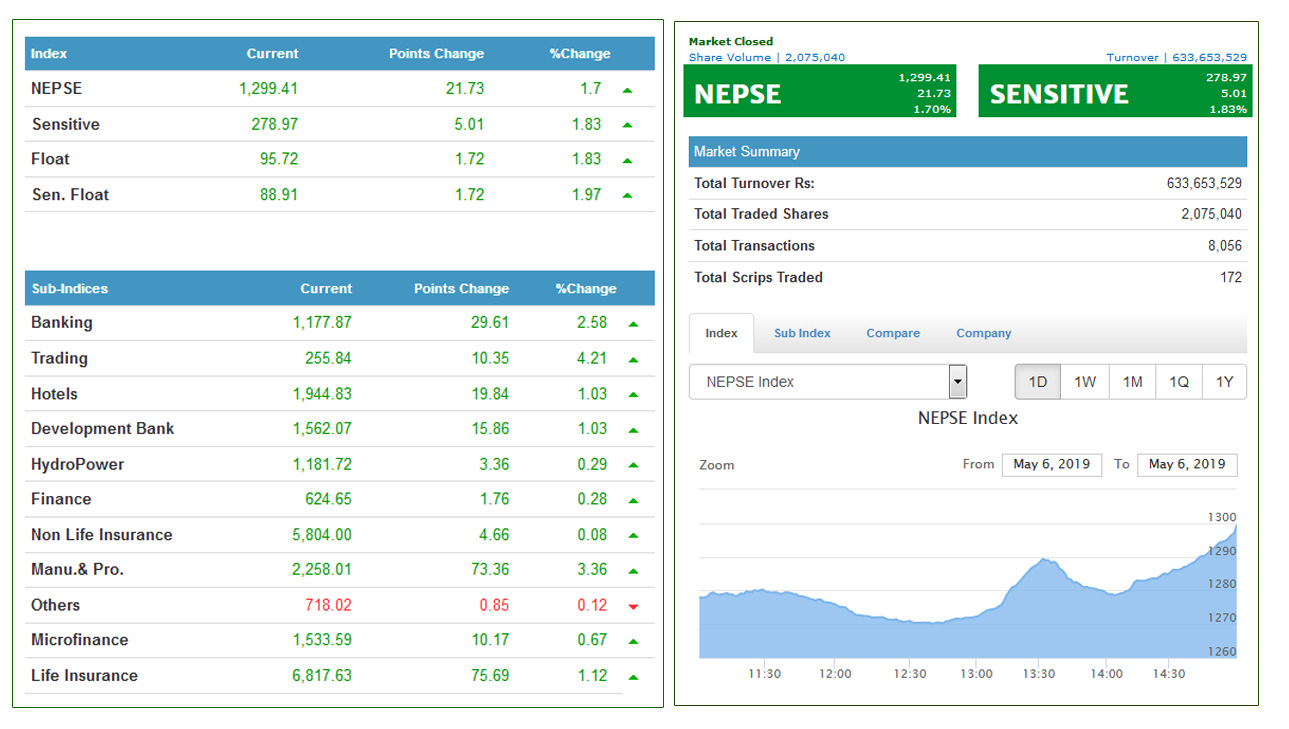The height and width of the screenshot is (729, 1289).
Task: Click the To date field
Action: tap(1187, 464)
